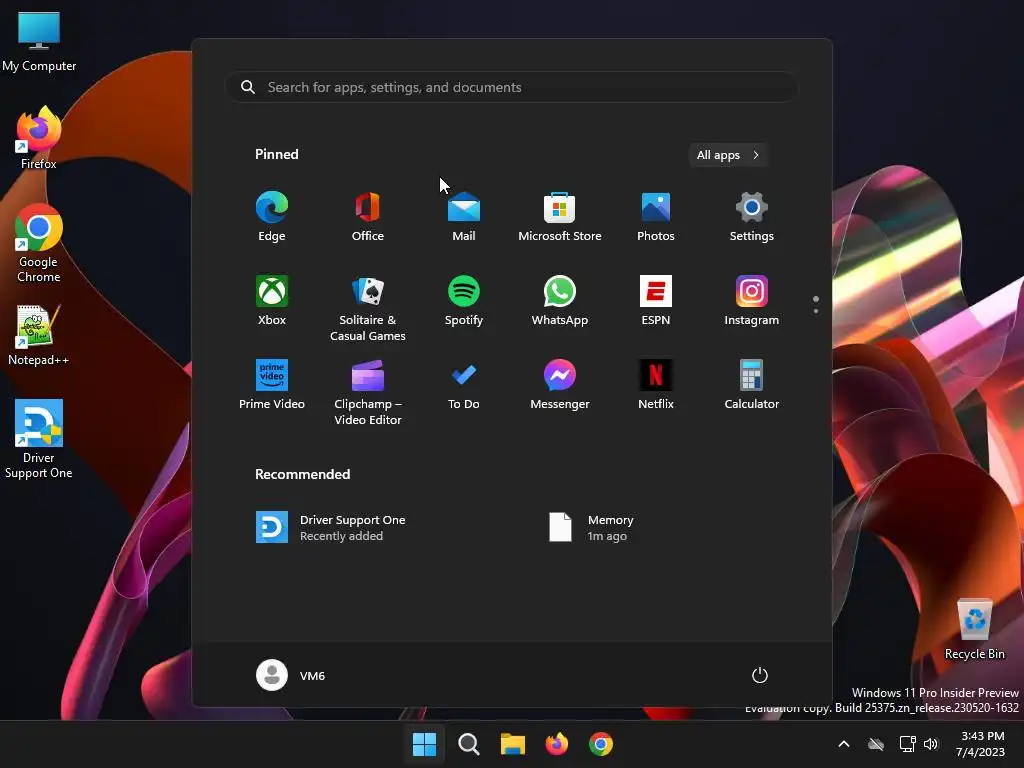Open the taskbar Search icon
The height and width of the screenshot is (768, 1024).
coord(469,744)
